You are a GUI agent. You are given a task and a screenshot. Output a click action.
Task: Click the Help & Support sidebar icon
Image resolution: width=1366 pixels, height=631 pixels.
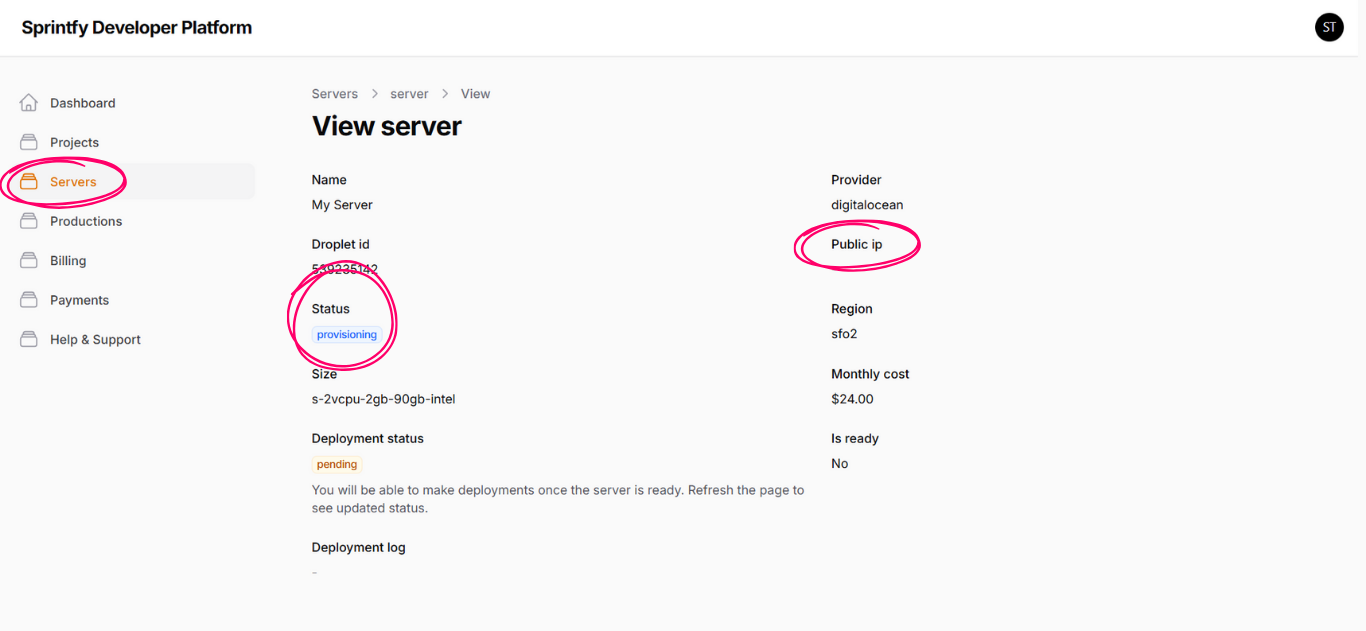coord(29,339)
